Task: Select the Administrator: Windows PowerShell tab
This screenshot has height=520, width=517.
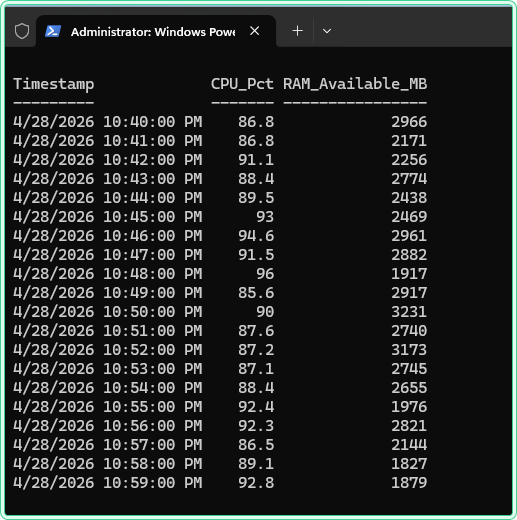Action: pos(156,31)
